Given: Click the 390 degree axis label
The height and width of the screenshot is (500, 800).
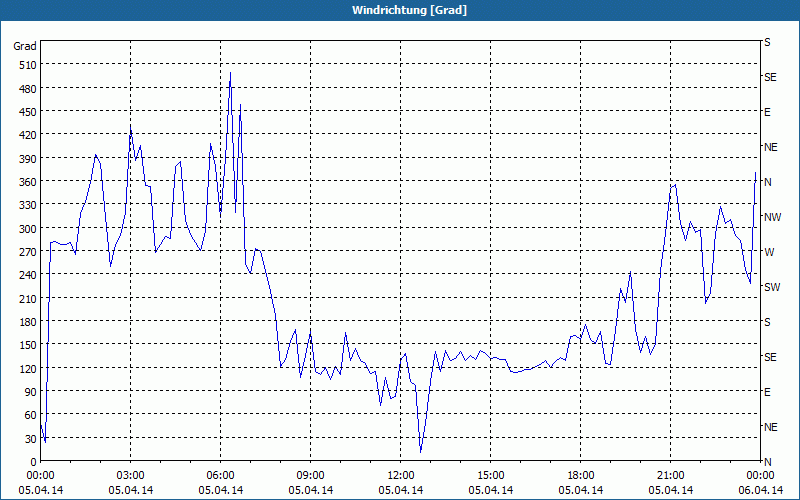Looking at the screenshot, I should [x=28, y=158].
